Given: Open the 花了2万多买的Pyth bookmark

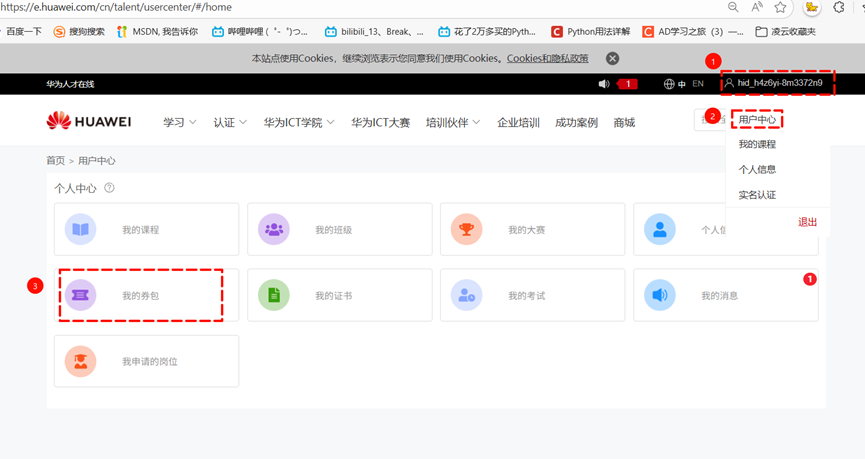Looking at the screenshot, I should [487, 31].
